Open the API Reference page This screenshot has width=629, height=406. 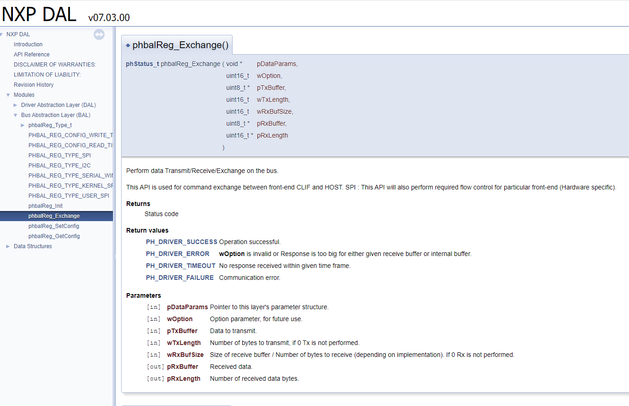(x=32, y=55)
